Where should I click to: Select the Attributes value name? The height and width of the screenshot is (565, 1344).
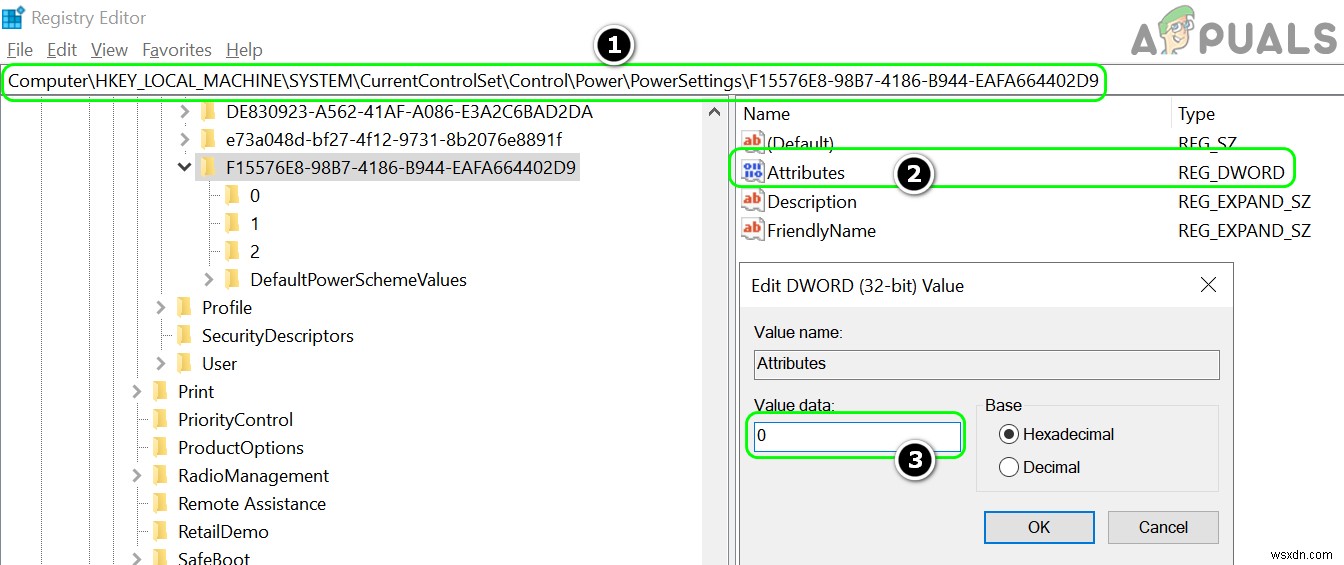pos(806,172)
